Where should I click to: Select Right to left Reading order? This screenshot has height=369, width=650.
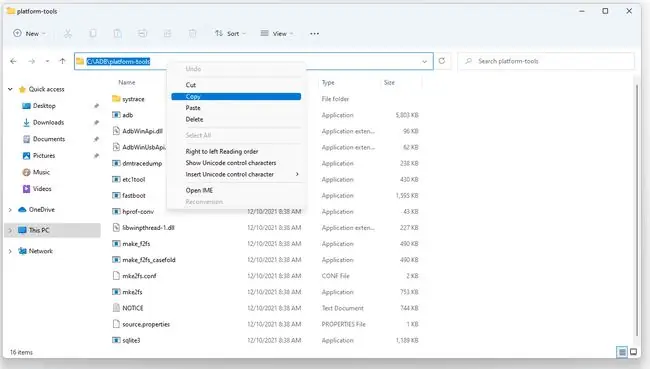point(236,151)
